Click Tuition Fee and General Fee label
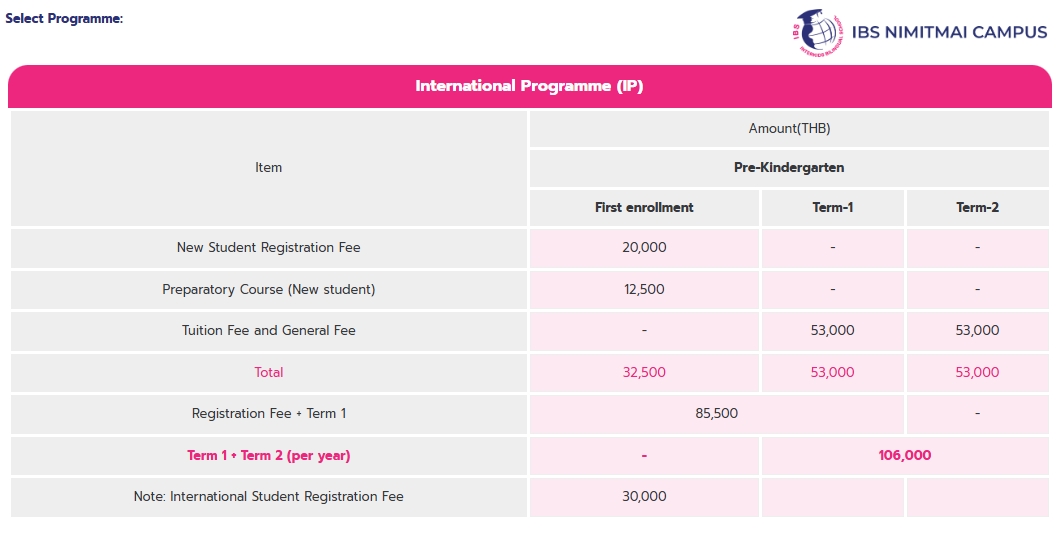This screenshot has height=543, width=1063. tap(268, 330)
